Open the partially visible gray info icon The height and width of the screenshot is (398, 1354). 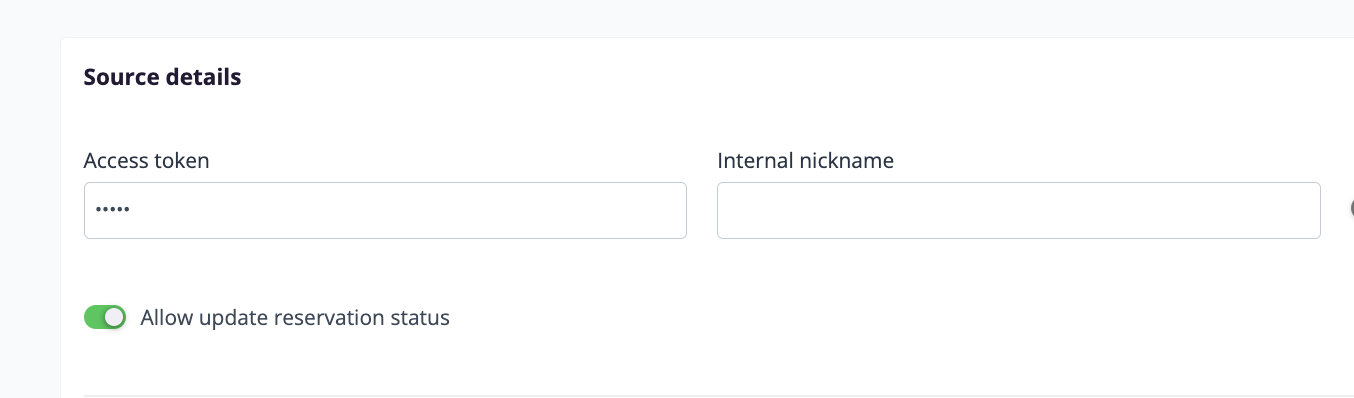pyautogui.click(x=1351, y=209)
